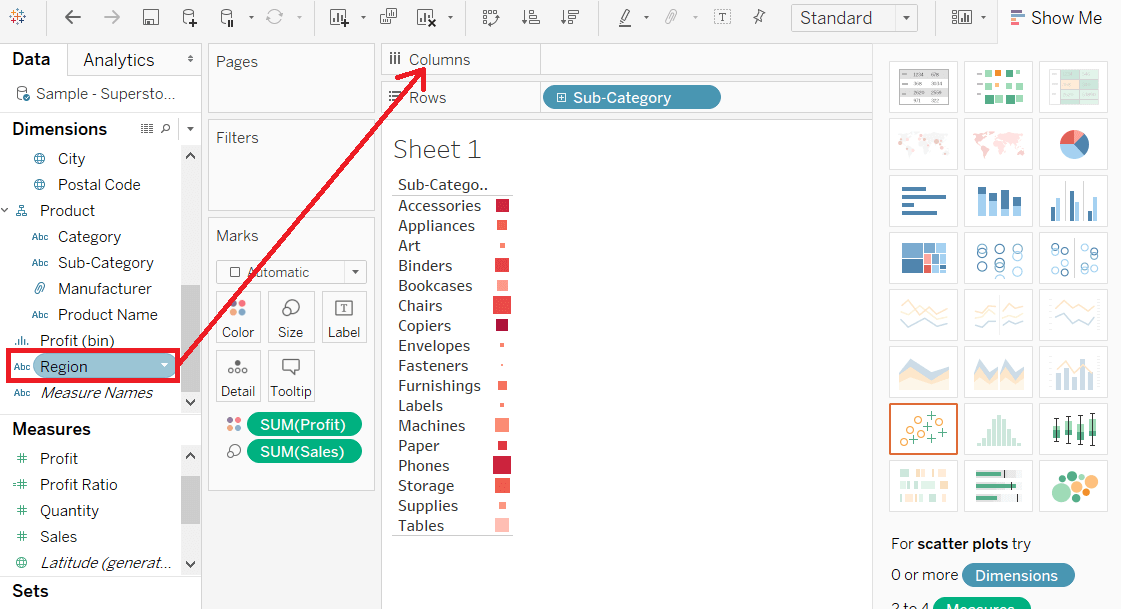Open the Tooltip marks card

290,376
